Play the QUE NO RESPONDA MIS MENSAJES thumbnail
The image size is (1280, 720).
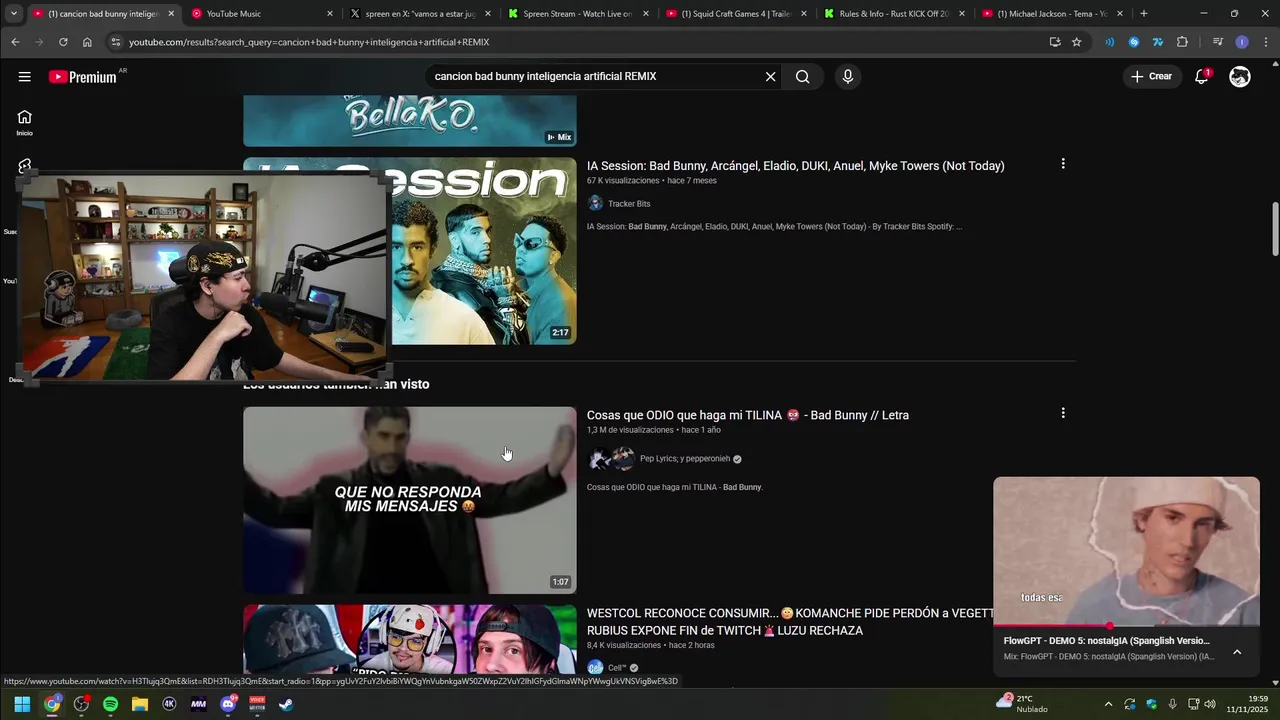tap(410, 500)
